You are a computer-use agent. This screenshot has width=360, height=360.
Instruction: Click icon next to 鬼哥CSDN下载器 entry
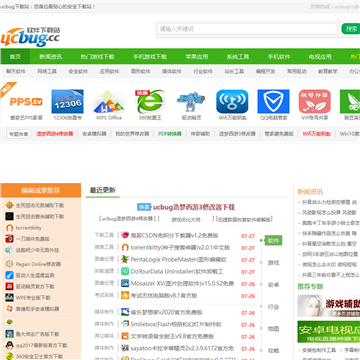pyautogui.click(x=125, y=235)
